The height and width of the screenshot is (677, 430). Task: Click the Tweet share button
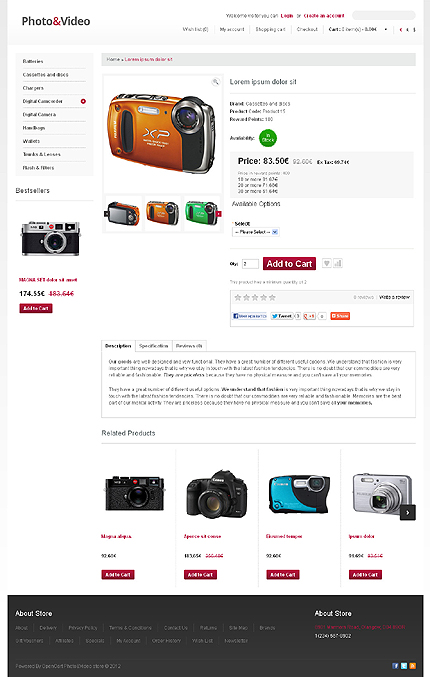[282, 316]
